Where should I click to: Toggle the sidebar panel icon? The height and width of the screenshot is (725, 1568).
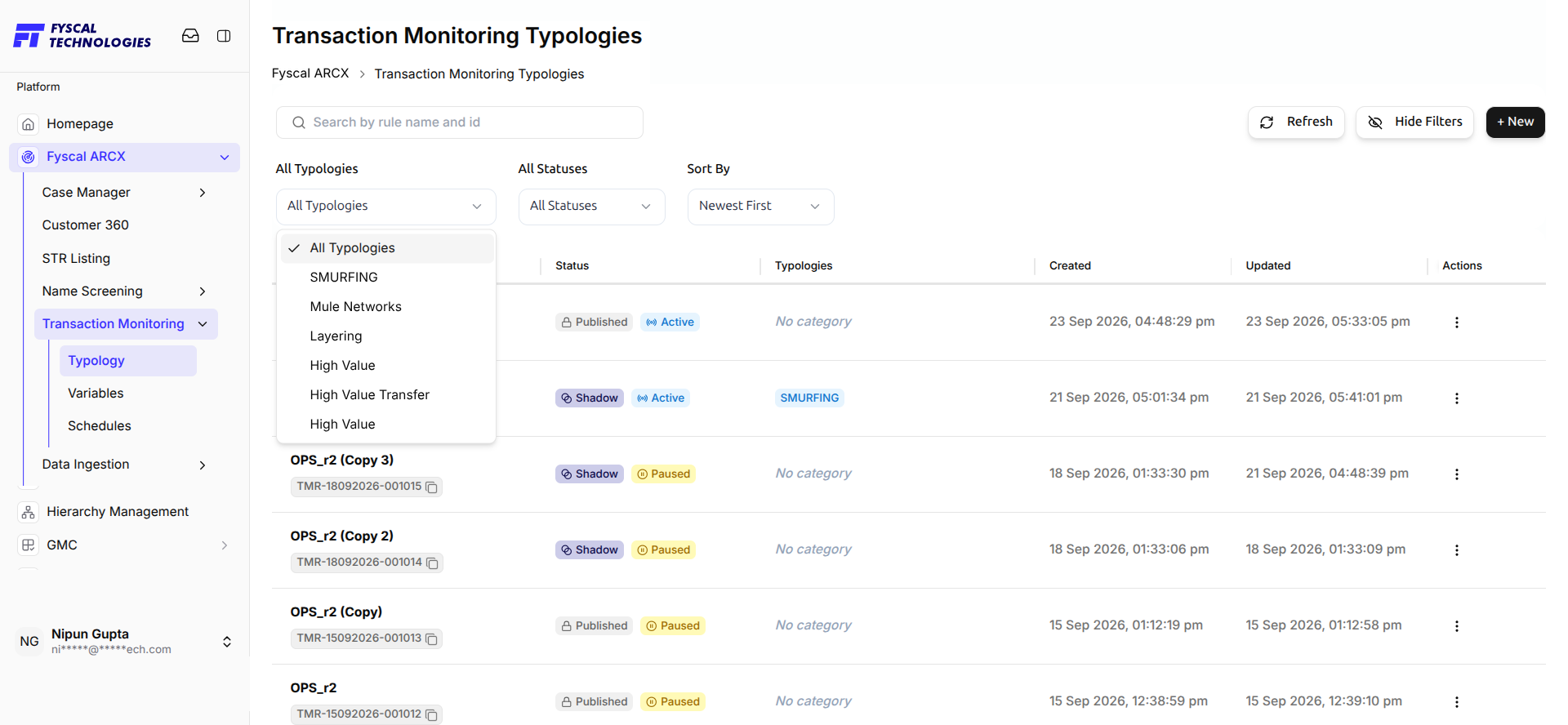224,36
